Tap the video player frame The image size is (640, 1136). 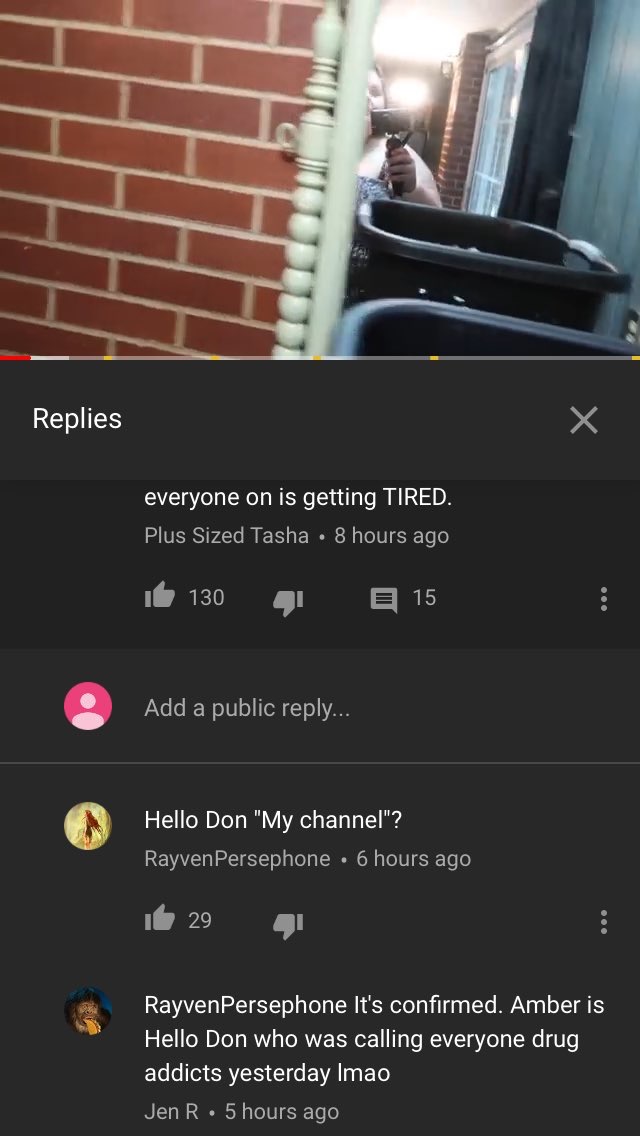[320, 178]
